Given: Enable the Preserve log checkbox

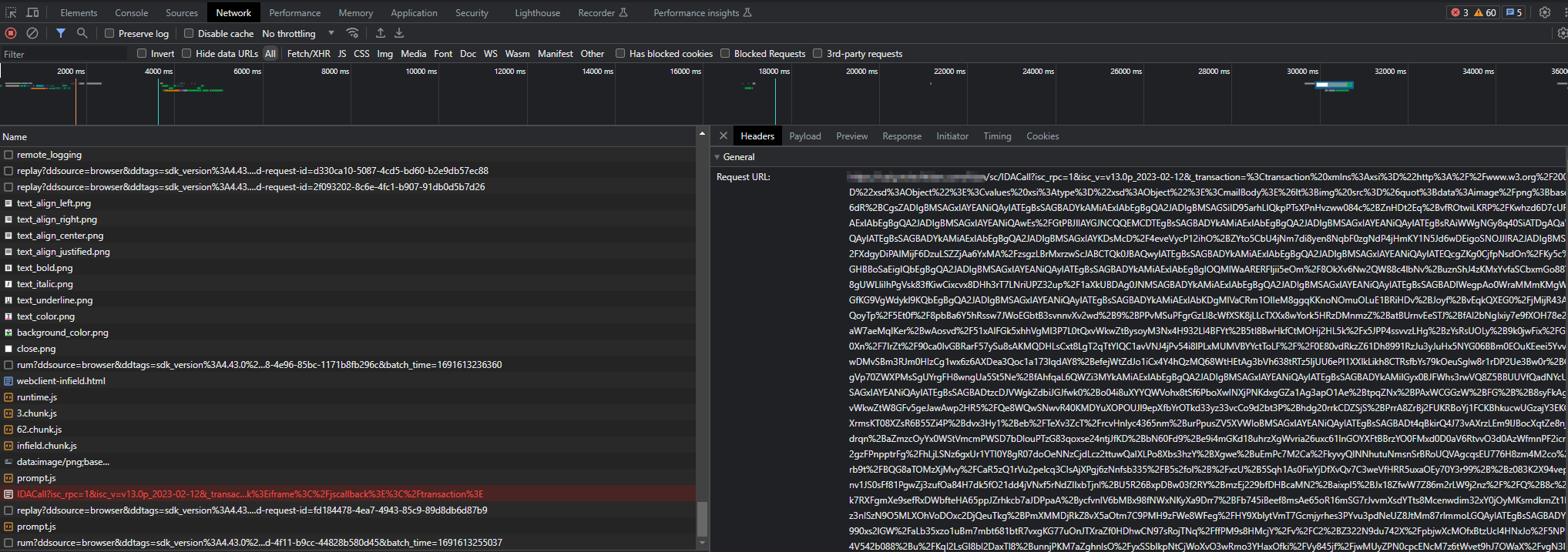Looking at the screenshot, I should pos(109,33).
